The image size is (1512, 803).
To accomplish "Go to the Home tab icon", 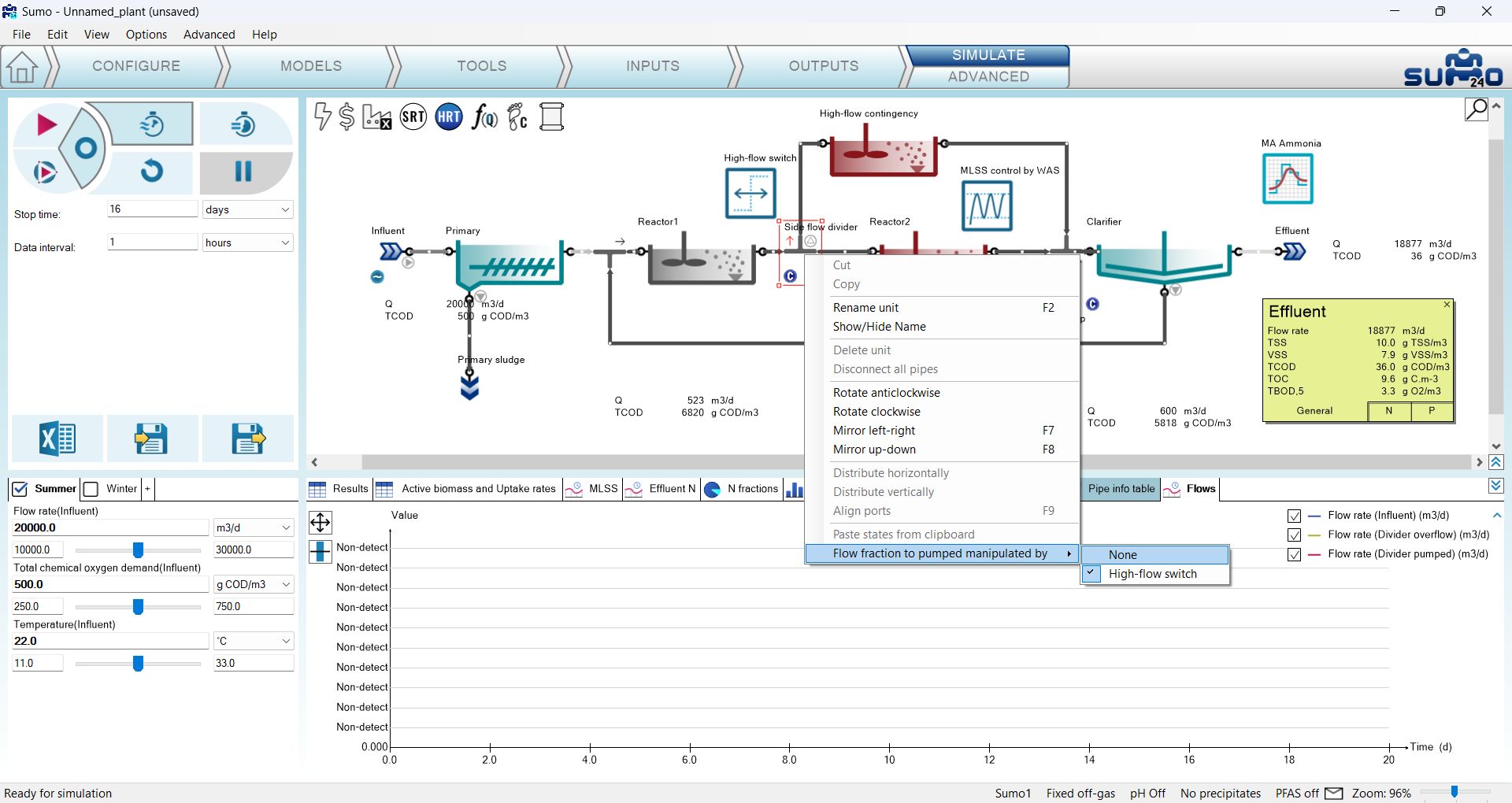I will pyautogui.click(x=22, y=67).
